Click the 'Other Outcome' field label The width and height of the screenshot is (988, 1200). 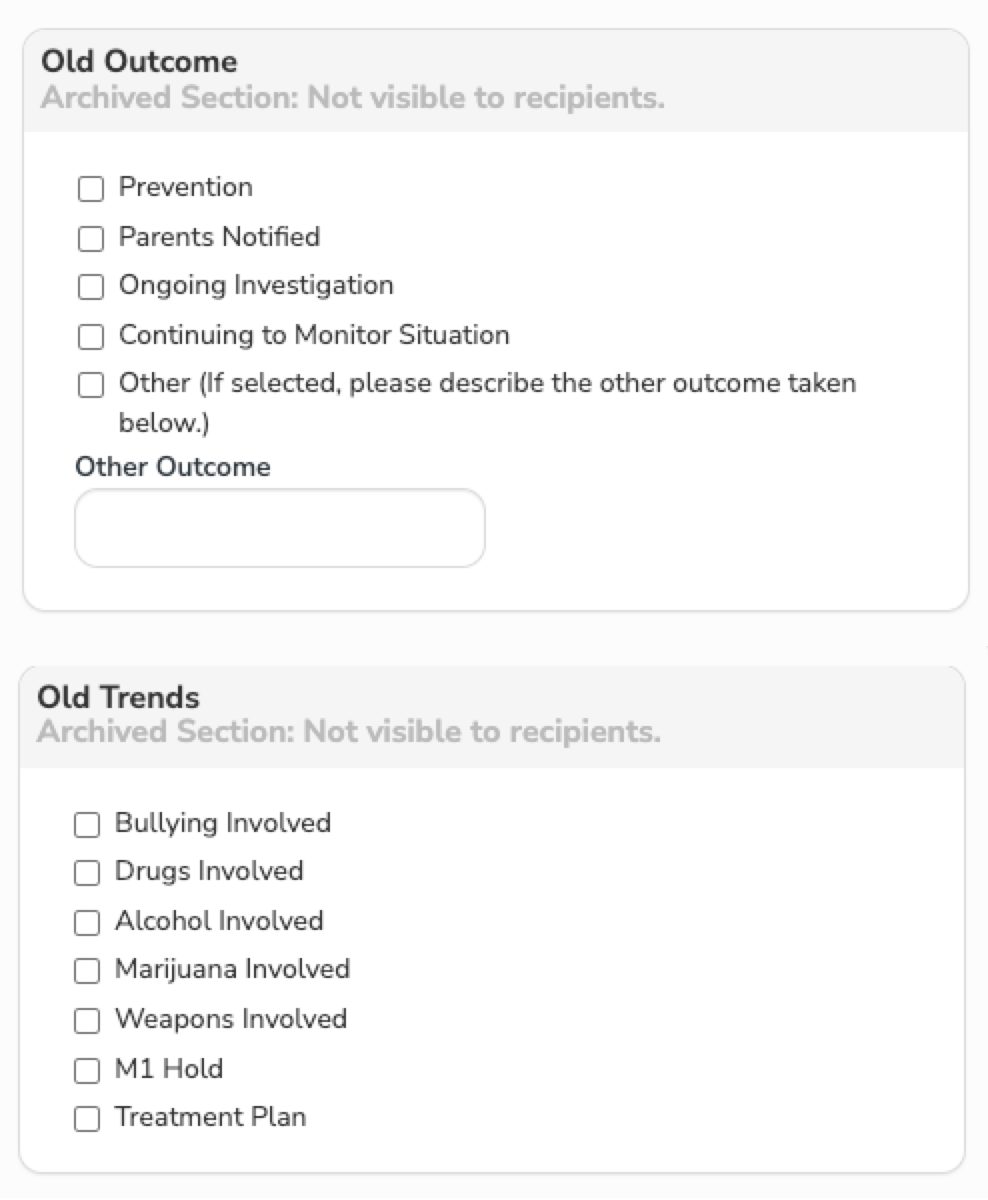[x=173, y=467]
